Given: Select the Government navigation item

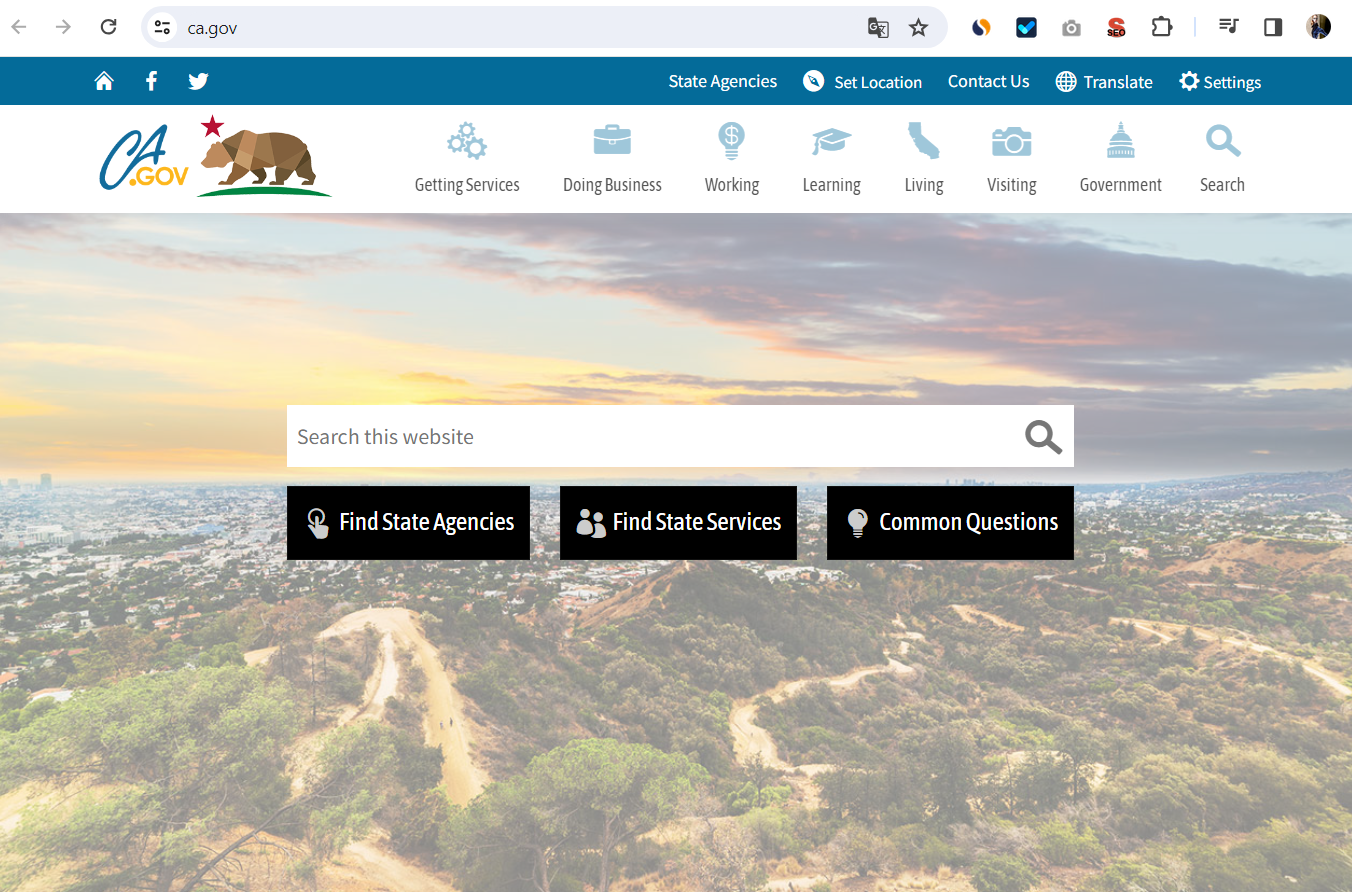Looking at the screenshot, I should [1120, 158].
